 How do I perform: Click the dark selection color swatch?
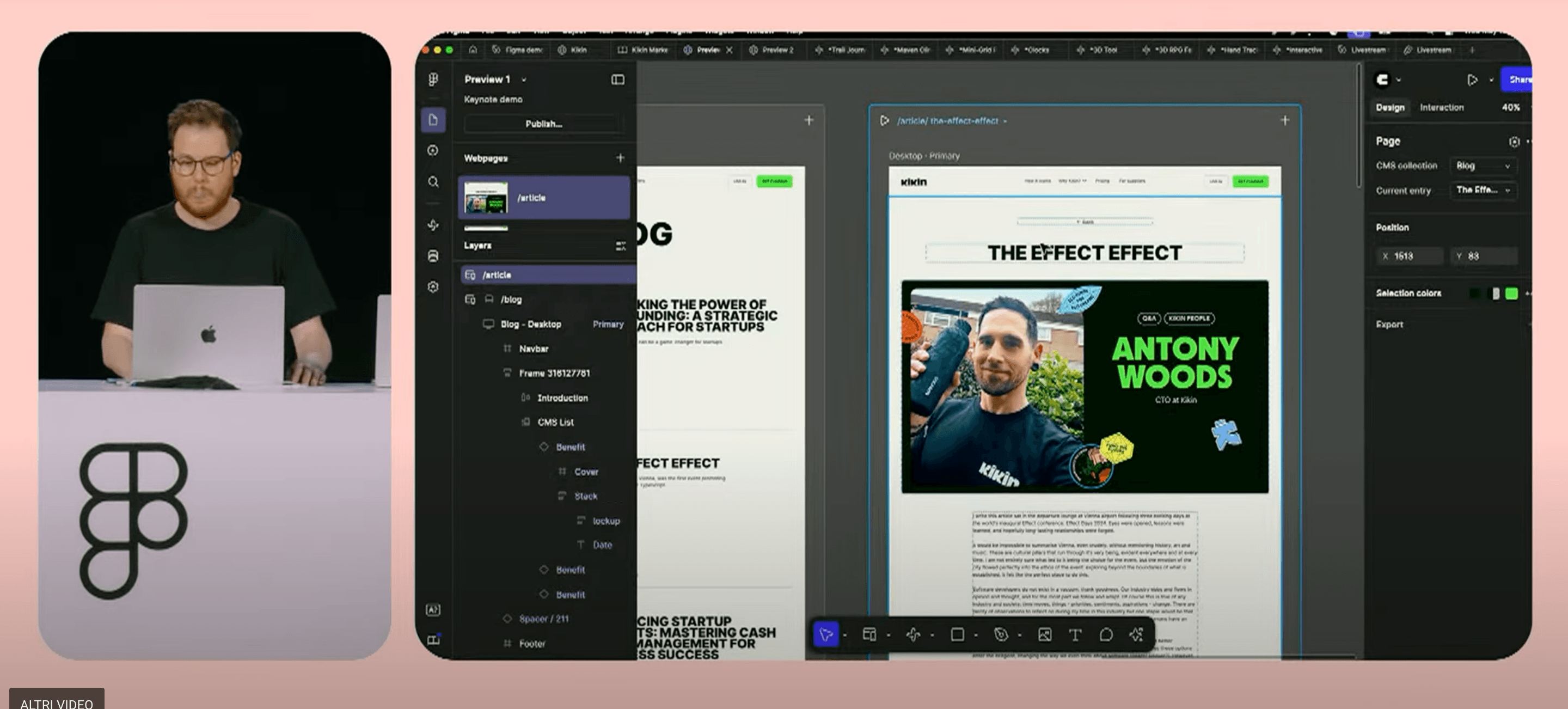pos(1475,294)
